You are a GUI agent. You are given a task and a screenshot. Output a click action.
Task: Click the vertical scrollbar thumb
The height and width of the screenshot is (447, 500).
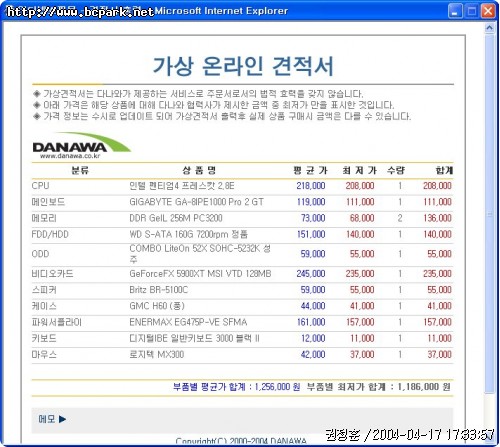tap(489, 214)
